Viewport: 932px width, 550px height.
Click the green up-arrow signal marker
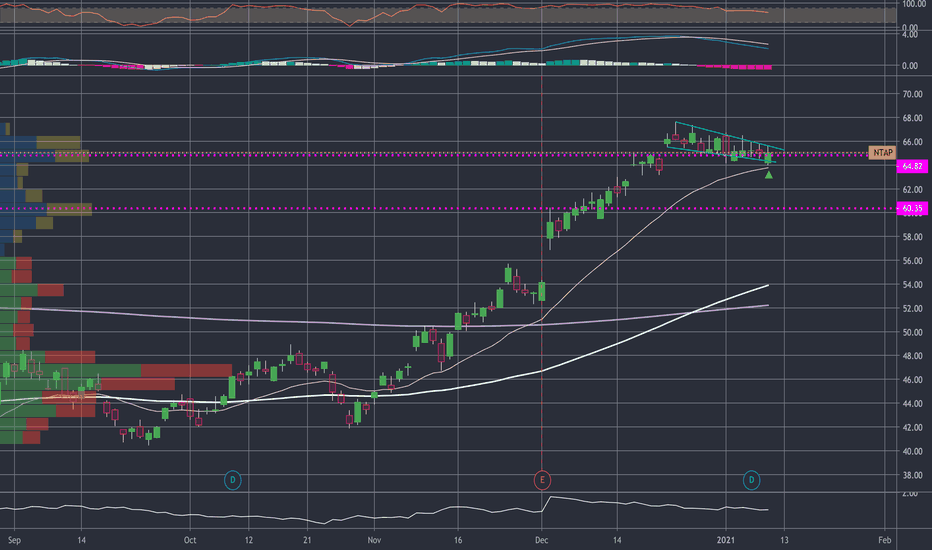tap(769, 175)
